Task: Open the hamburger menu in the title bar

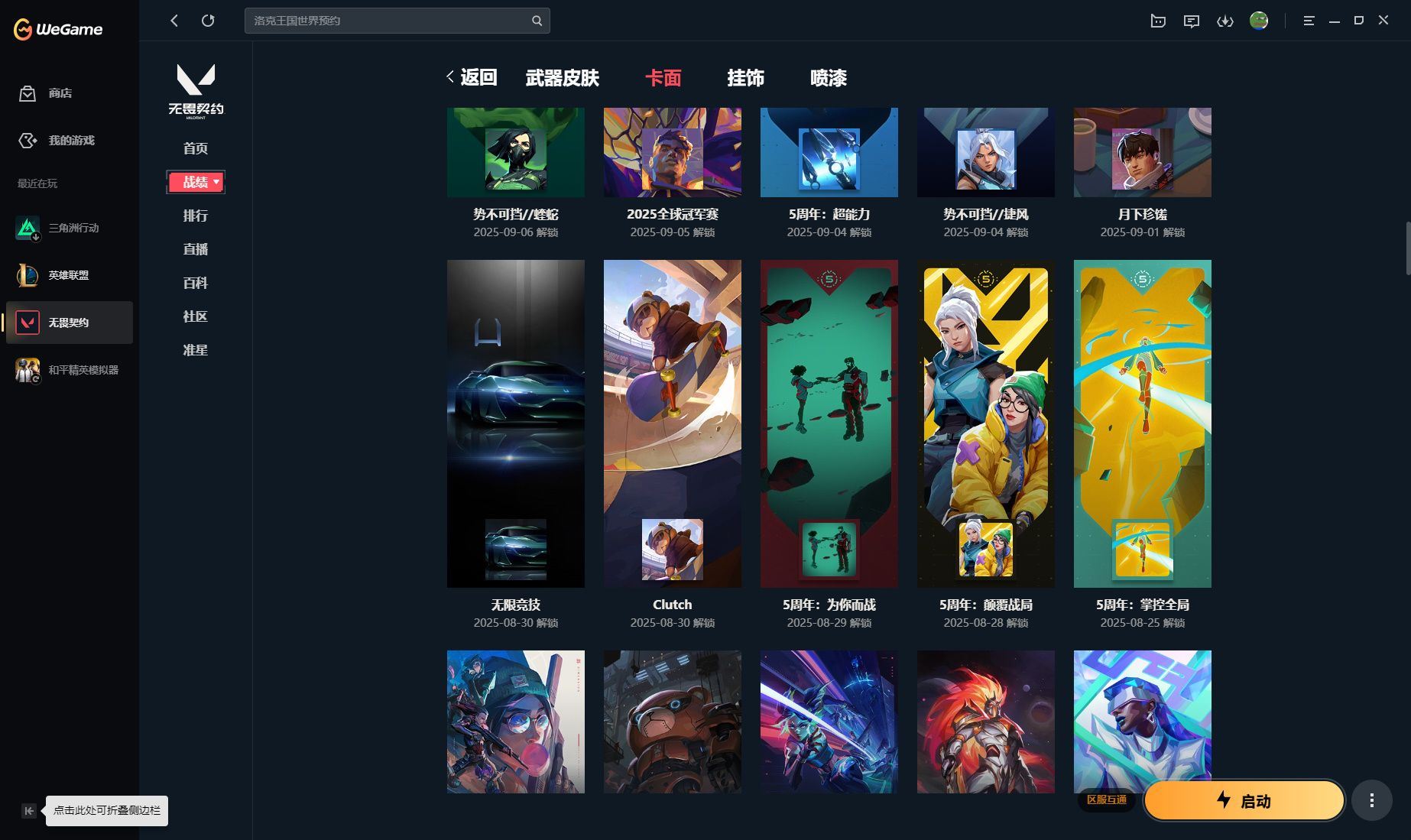Action: click(1309, 21)
